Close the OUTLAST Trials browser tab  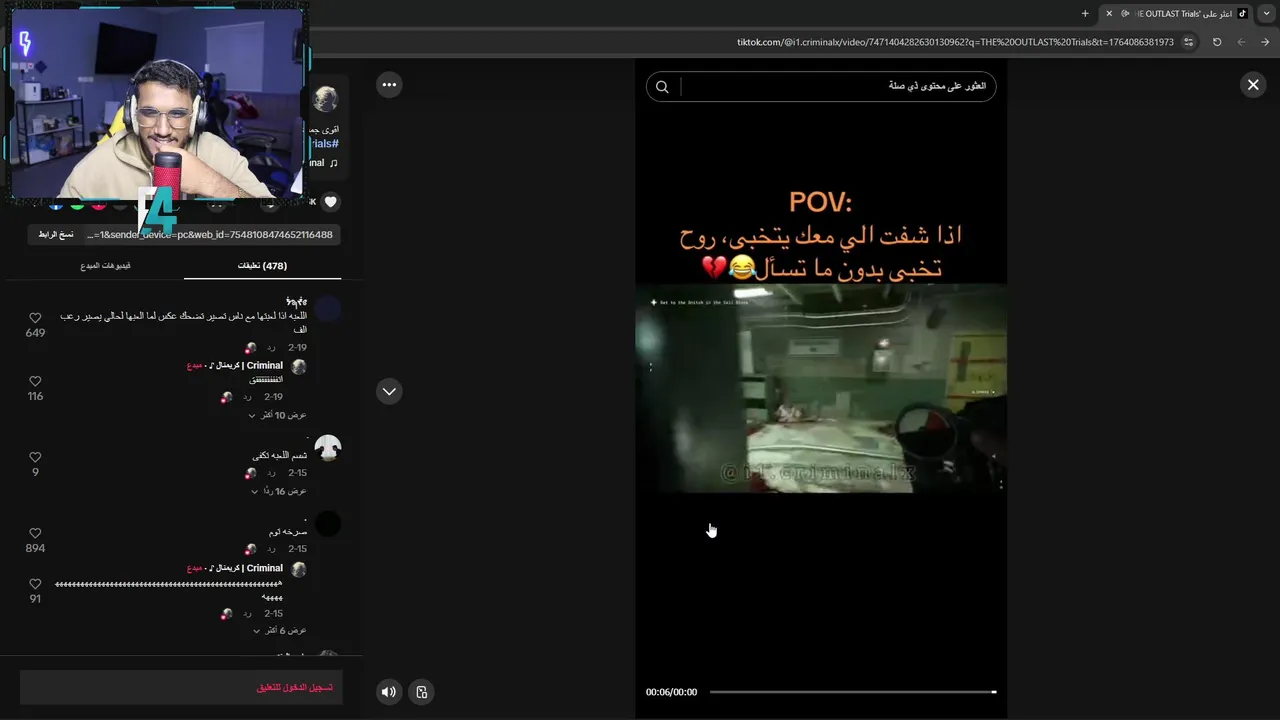(x=1108, y=14)
